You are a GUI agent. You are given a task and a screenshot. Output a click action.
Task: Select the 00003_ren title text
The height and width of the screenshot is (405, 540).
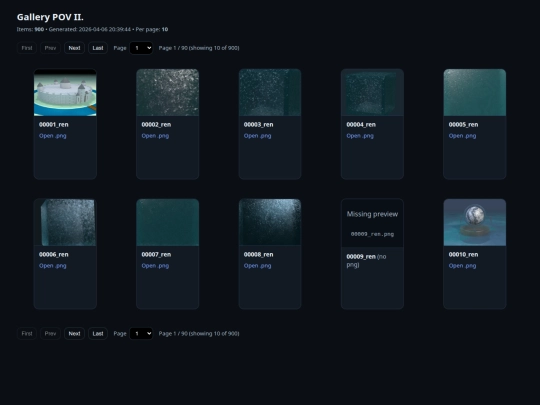coord(259,125)
